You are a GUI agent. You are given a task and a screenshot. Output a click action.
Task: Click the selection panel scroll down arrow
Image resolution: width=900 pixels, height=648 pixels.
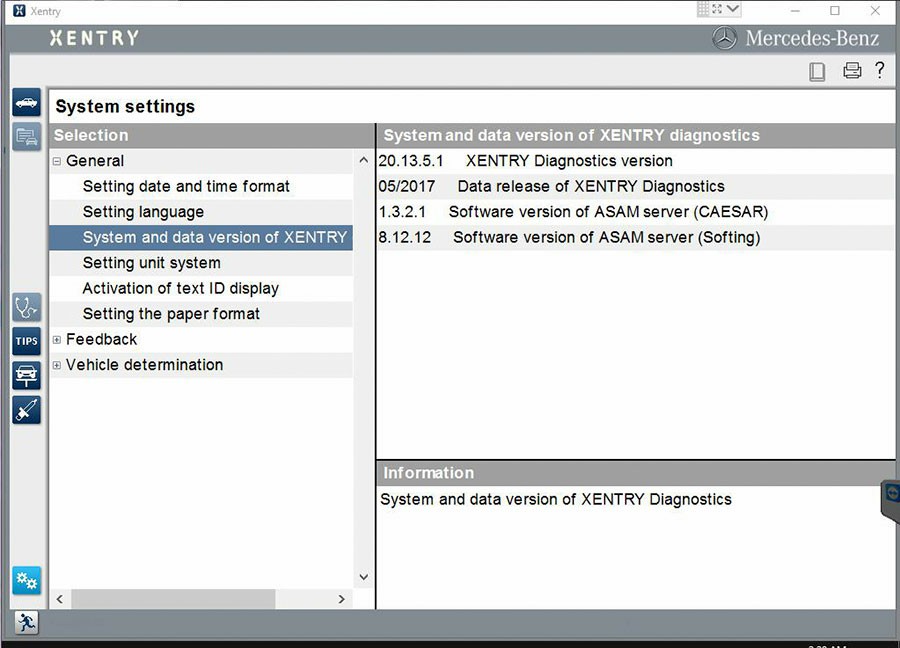363,577
